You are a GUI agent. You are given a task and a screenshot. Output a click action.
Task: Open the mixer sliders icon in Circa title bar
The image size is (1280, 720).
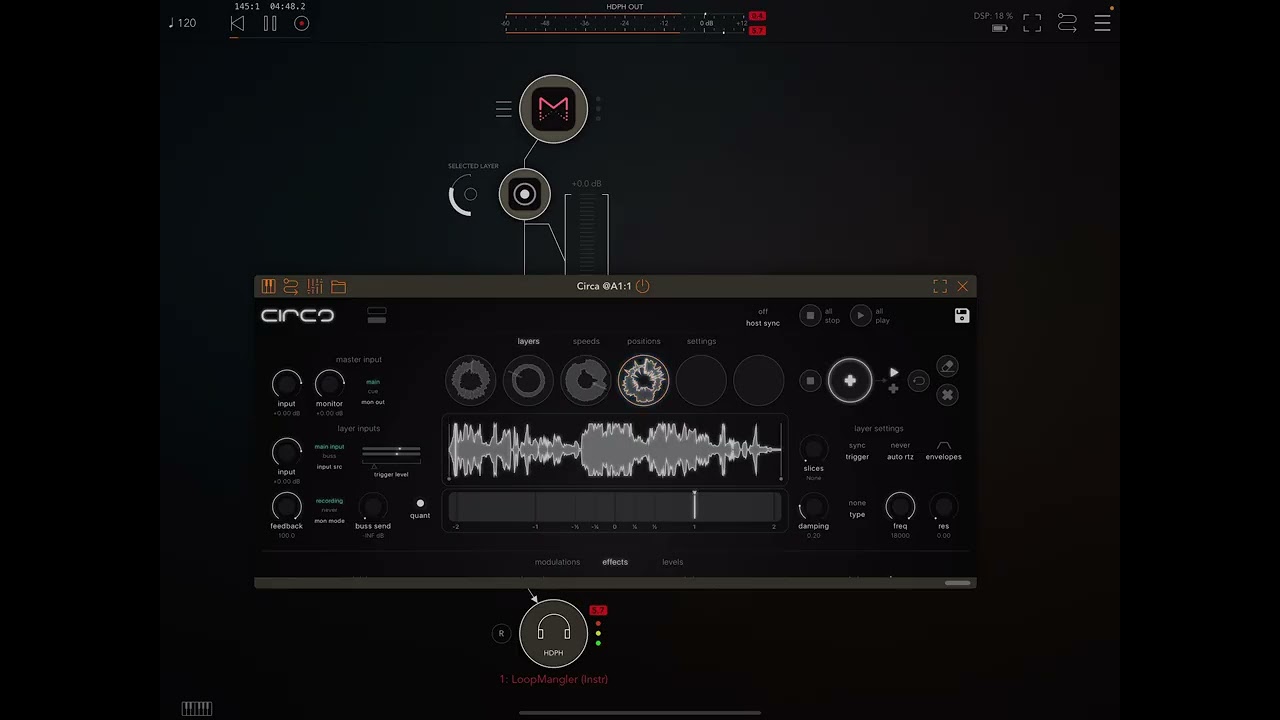(x=315, y=286)
